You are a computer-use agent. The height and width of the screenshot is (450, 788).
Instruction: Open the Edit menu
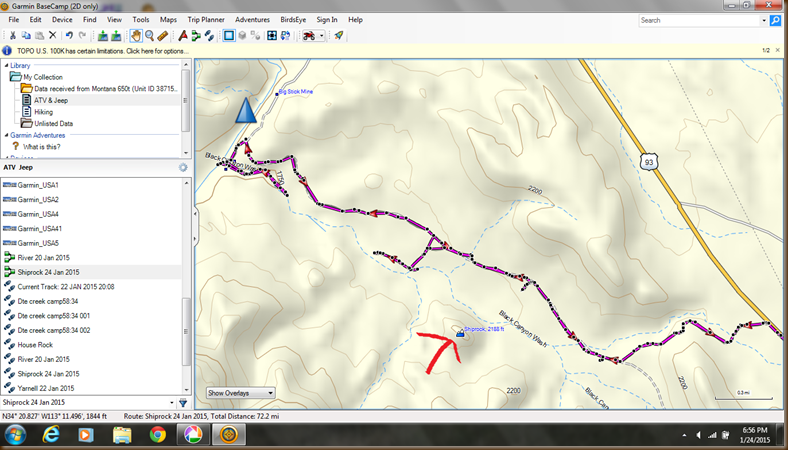(35, 20)
